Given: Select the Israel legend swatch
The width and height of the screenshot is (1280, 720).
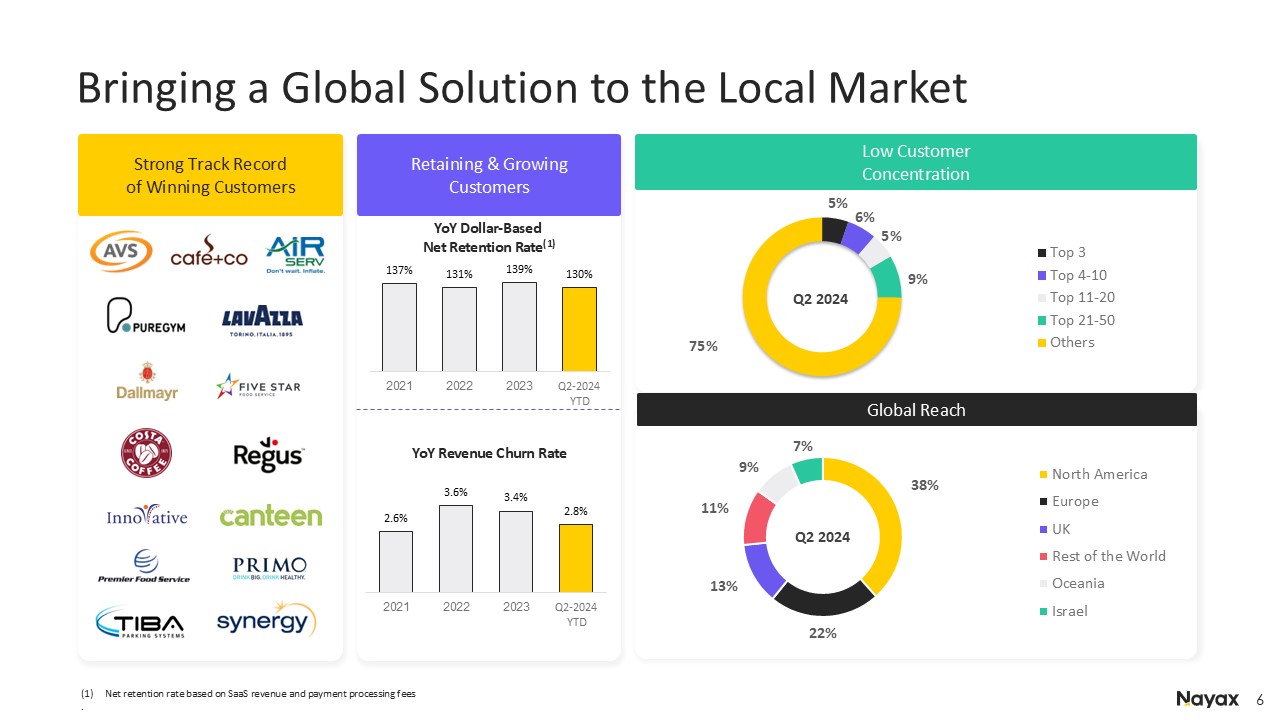Looking at the screenshot, I should [x=1044, y=611].
